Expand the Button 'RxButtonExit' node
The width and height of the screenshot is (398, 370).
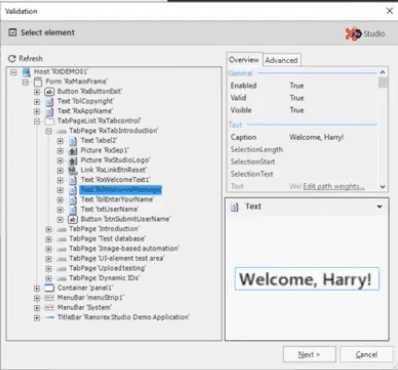click(x=37, y=91)
